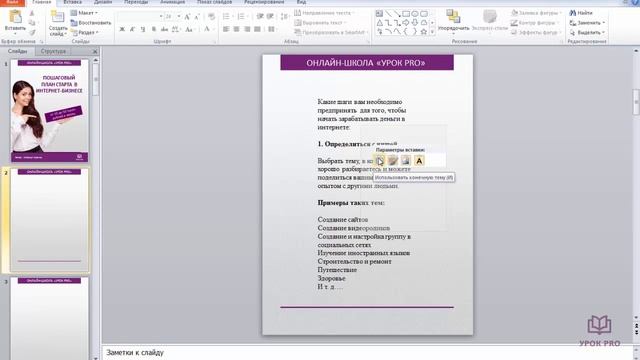Screen dimensions: 640x360
Task: Open the Вставка ribbon tab
Action: click(x=72, y=2)
